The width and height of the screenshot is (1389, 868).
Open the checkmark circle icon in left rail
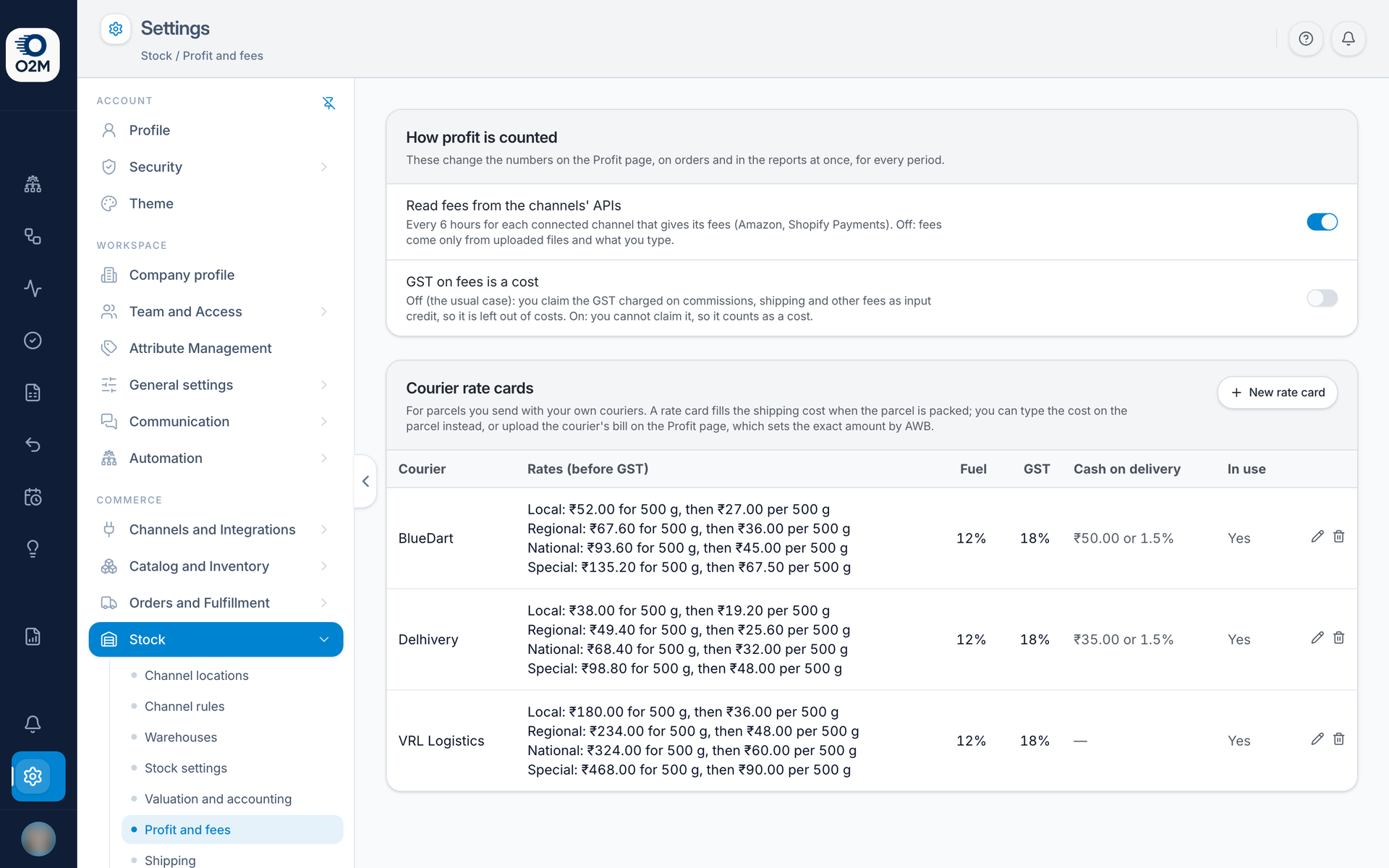(x=33, y=341)
